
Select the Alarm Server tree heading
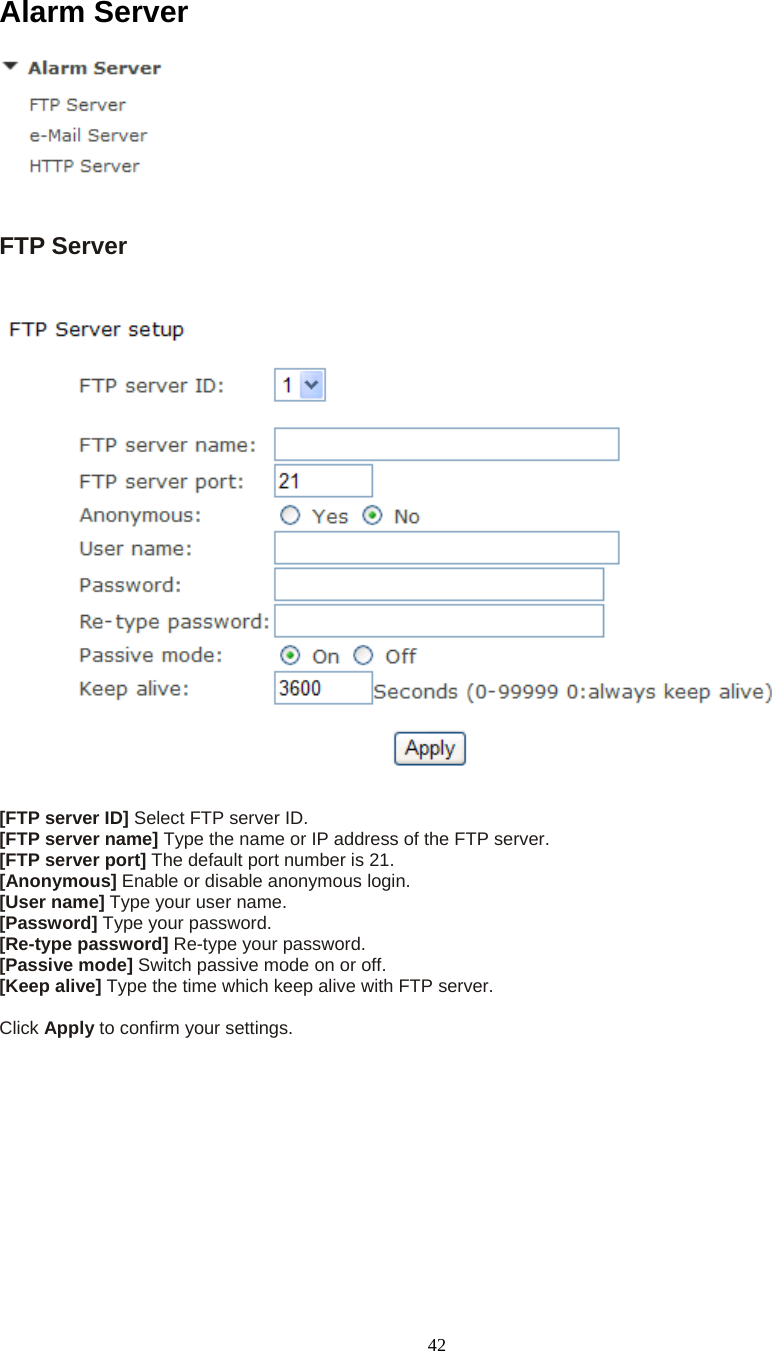[94, 68]
